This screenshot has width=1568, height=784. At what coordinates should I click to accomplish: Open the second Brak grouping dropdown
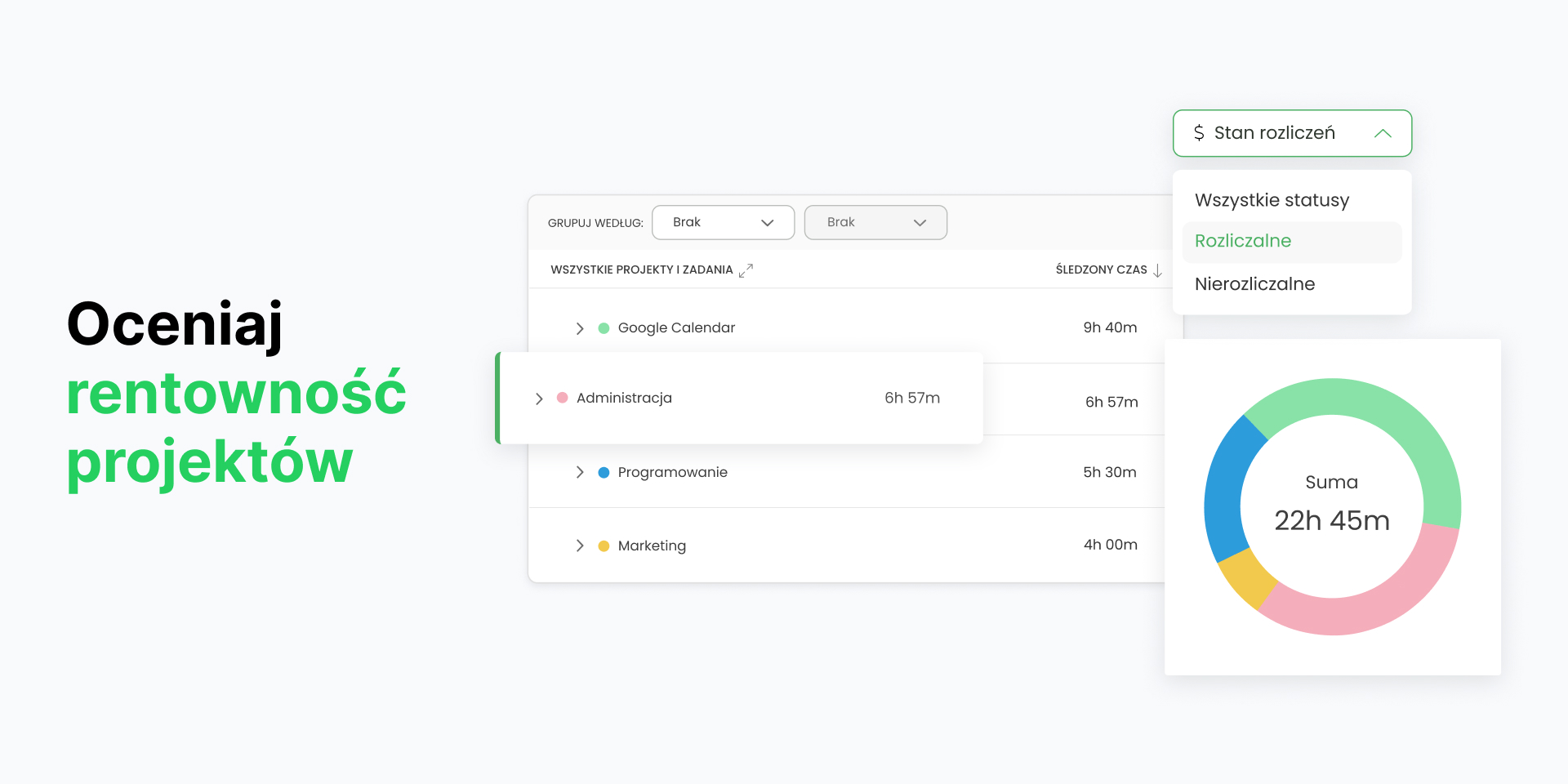pos(875,222)
